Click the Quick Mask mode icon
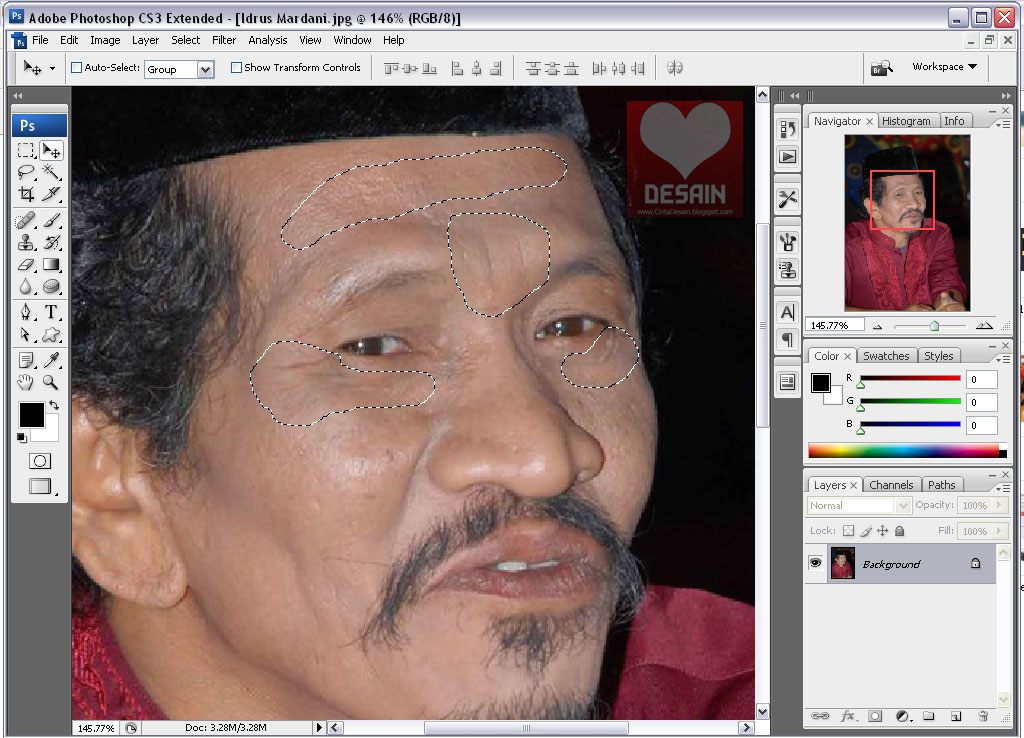 [x=40, y=461]
